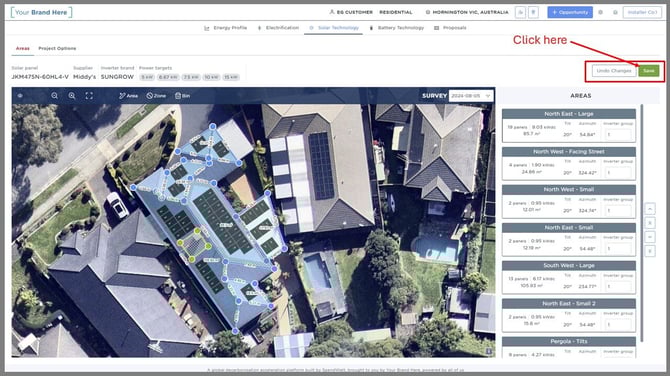Switch to the Solar Technology tab
This screenshot has height=376, width=670.
(334, 28)
